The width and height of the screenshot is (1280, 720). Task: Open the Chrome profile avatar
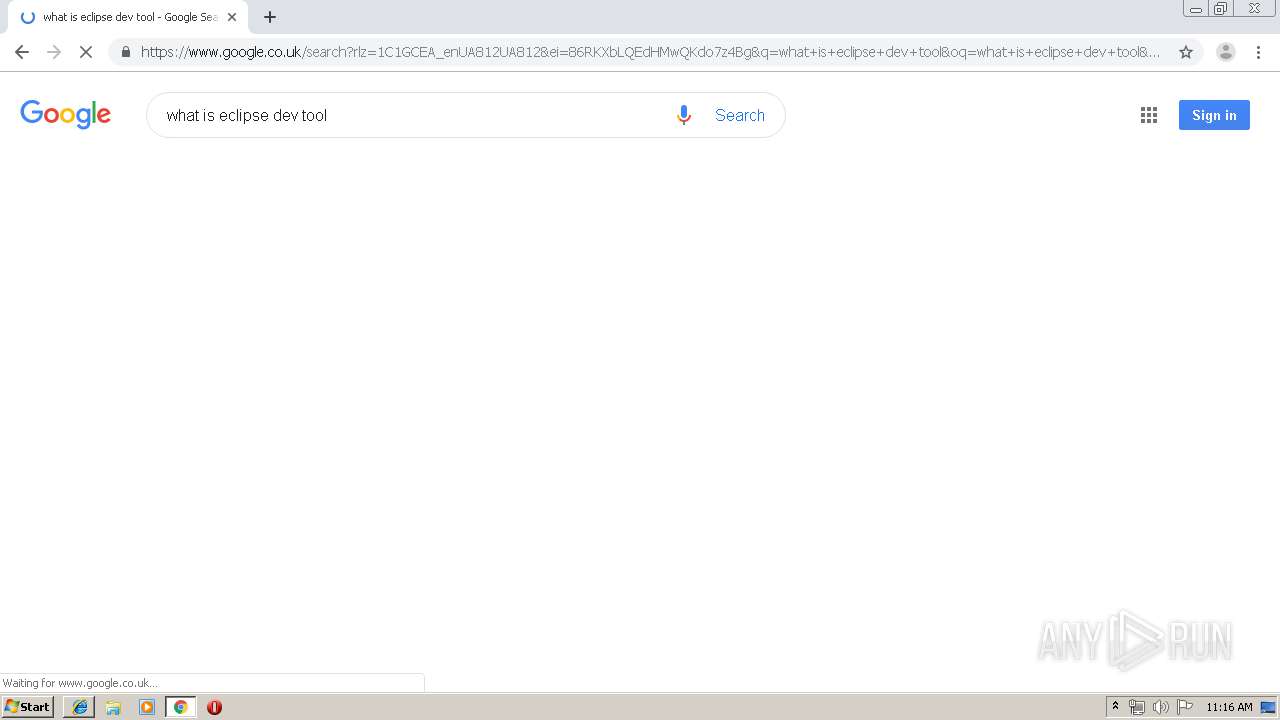pyautogui.click(x=1225, y=52)
